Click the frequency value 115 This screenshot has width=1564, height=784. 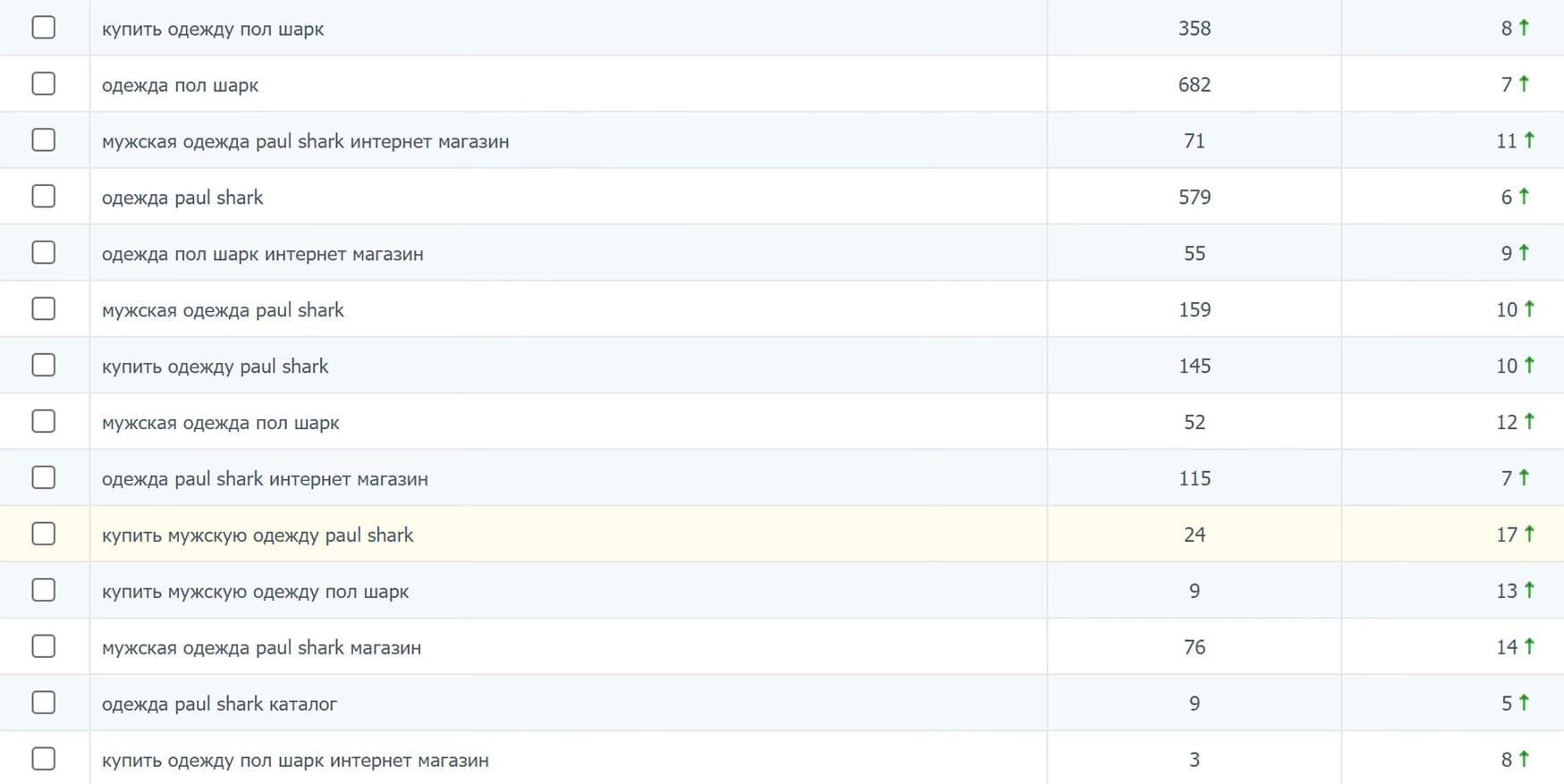coord(1194,479)
